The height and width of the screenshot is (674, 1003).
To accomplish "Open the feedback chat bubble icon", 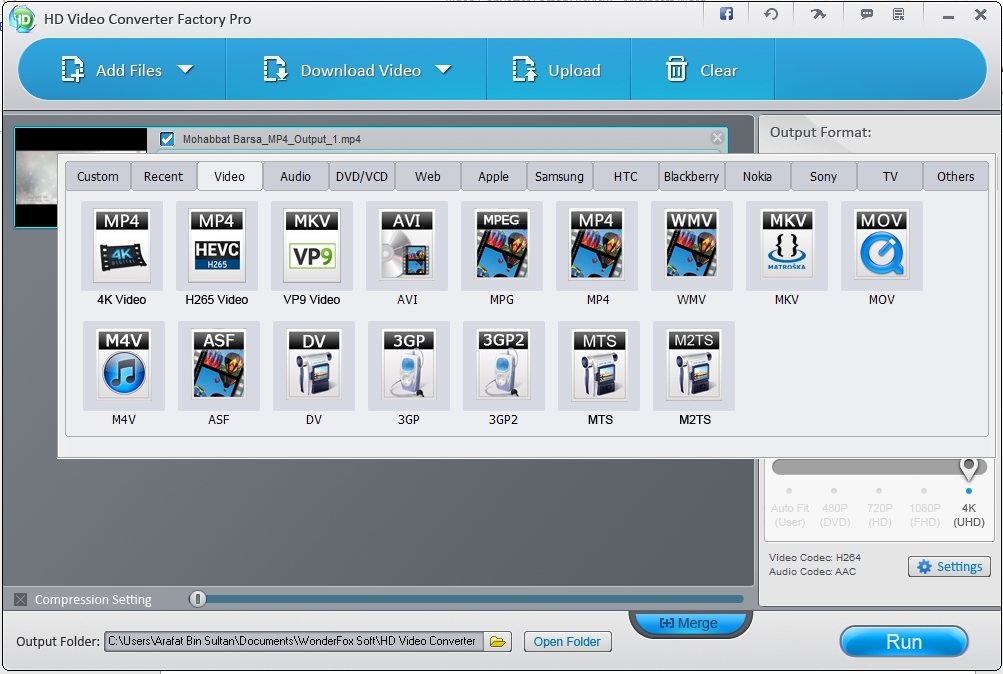I will pos(867,14).
